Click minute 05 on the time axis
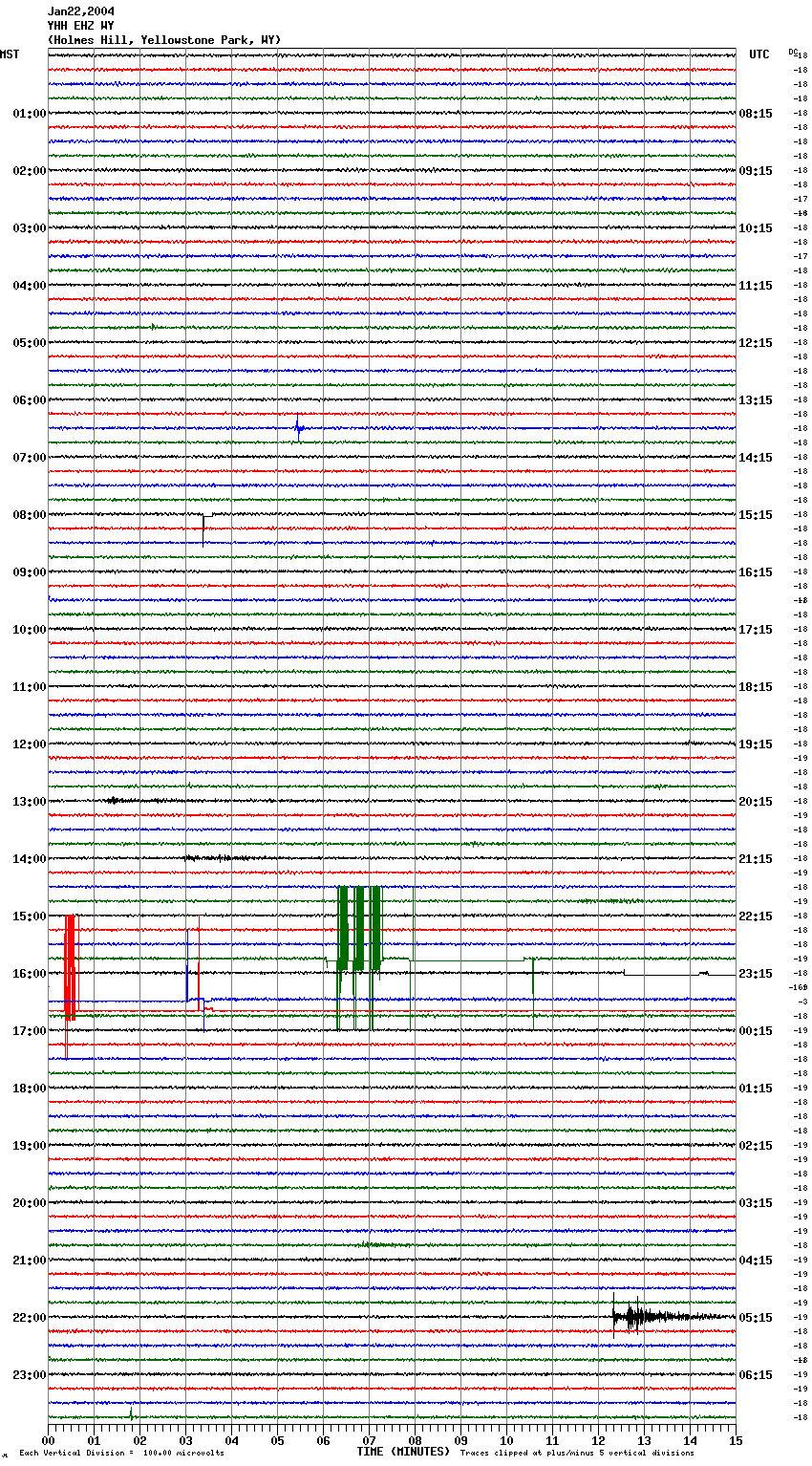This screenshot has height=1466, width=812. coord(278,1440)
